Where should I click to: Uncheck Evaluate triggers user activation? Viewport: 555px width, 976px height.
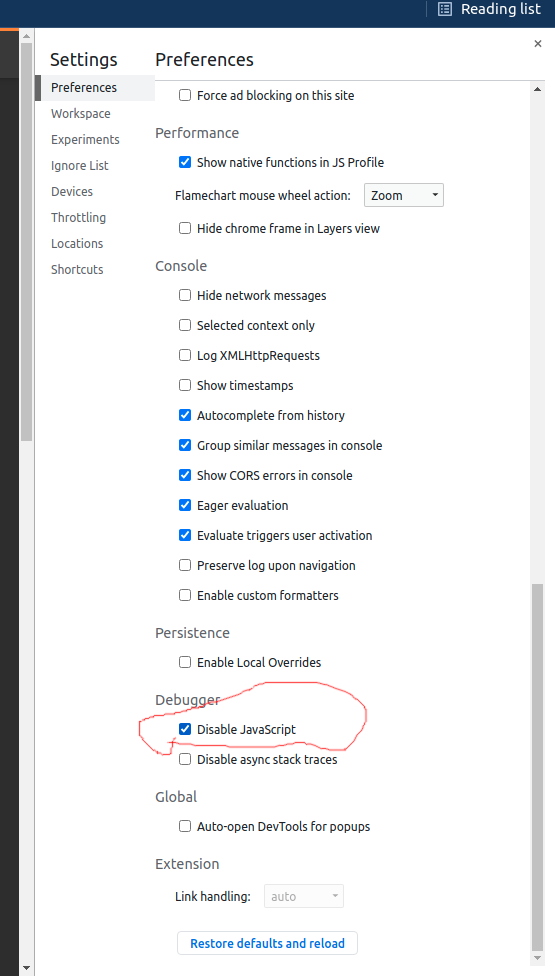(185, 535)
